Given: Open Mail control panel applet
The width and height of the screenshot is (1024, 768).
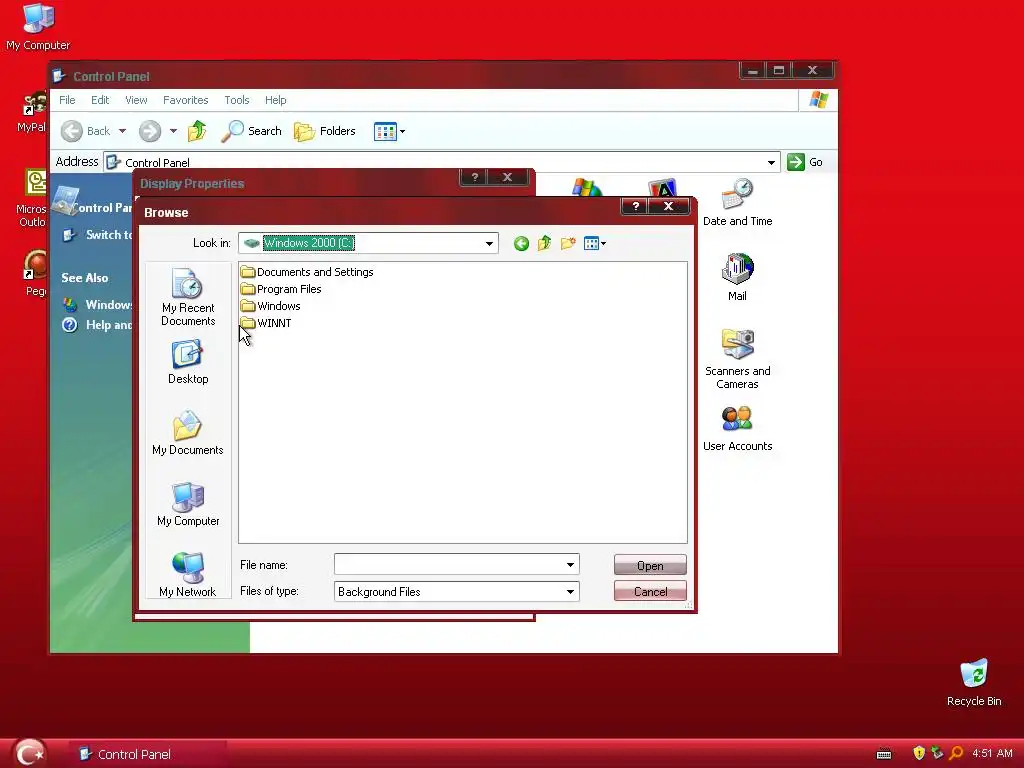Looking at the screenshot, I should [737, 277].
